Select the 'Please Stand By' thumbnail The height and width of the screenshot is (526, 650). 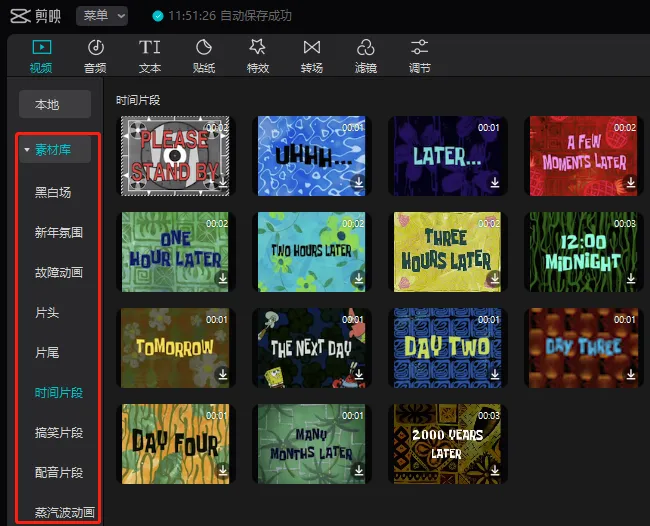coord(174,155)
